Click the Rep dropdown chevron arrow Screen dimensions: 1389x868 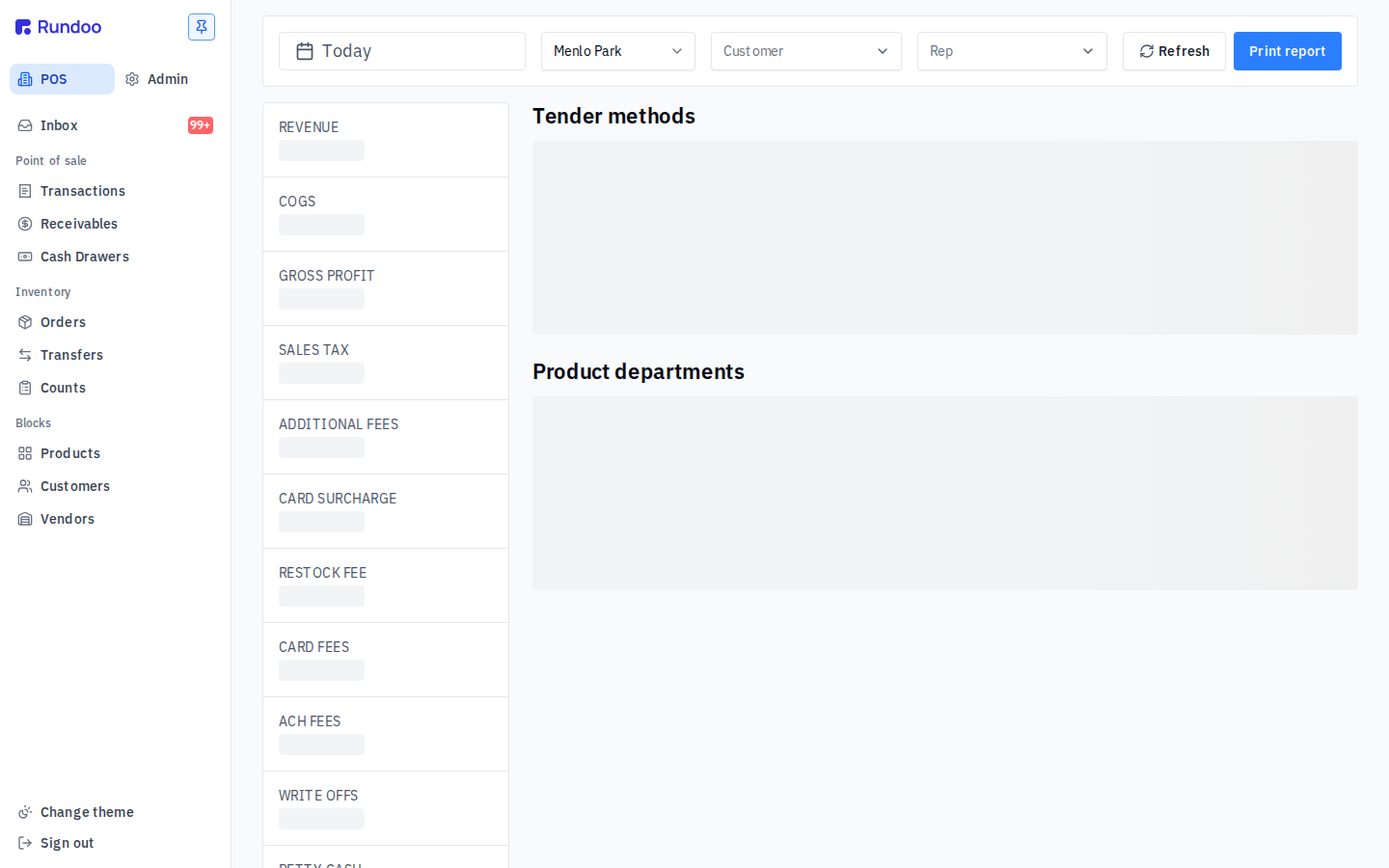coord(1088,51)
